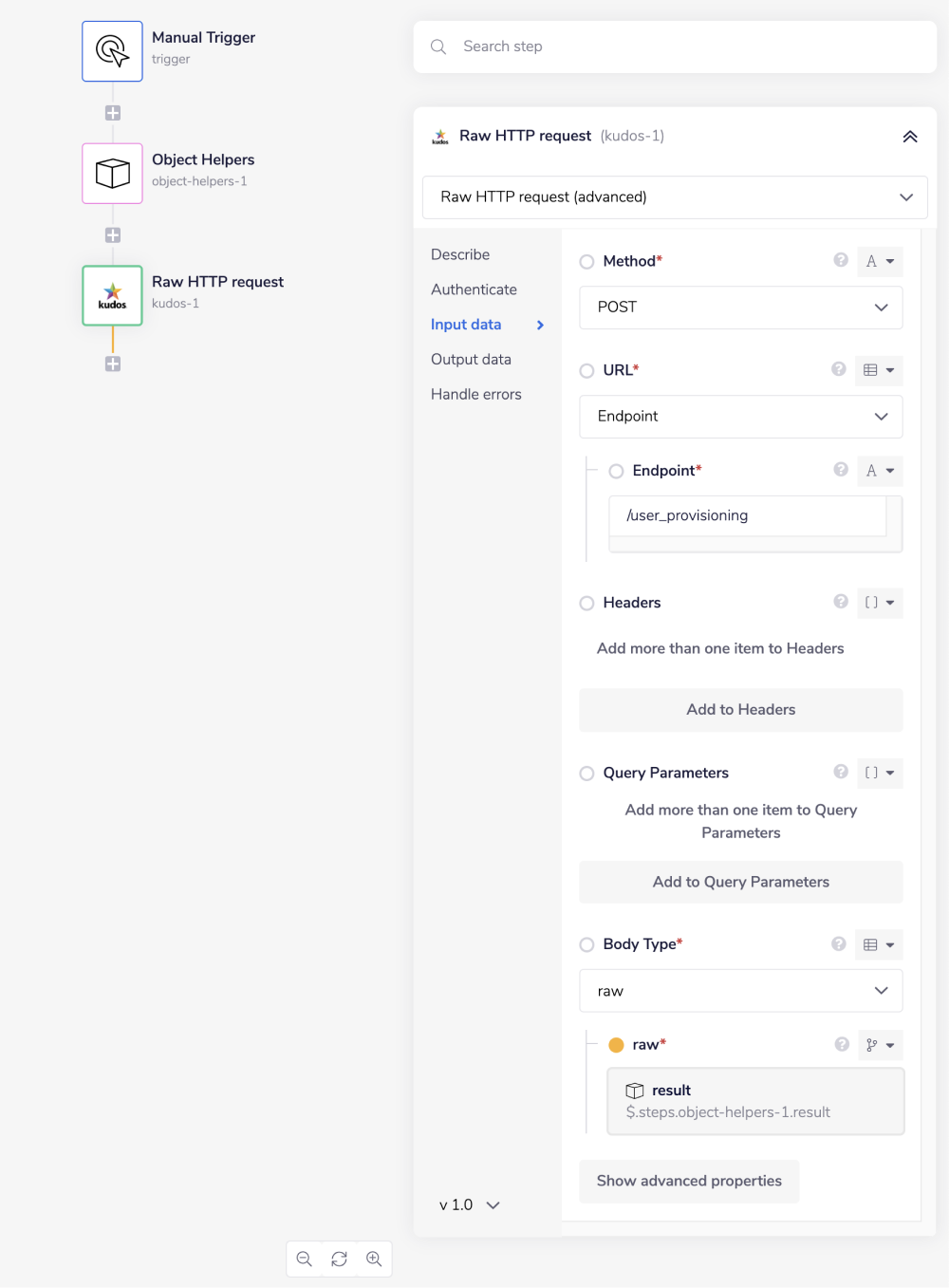This screenshot has width=949, height=1288.
Task: Click the orange status dot beside raw
Action: [617, 1044]
